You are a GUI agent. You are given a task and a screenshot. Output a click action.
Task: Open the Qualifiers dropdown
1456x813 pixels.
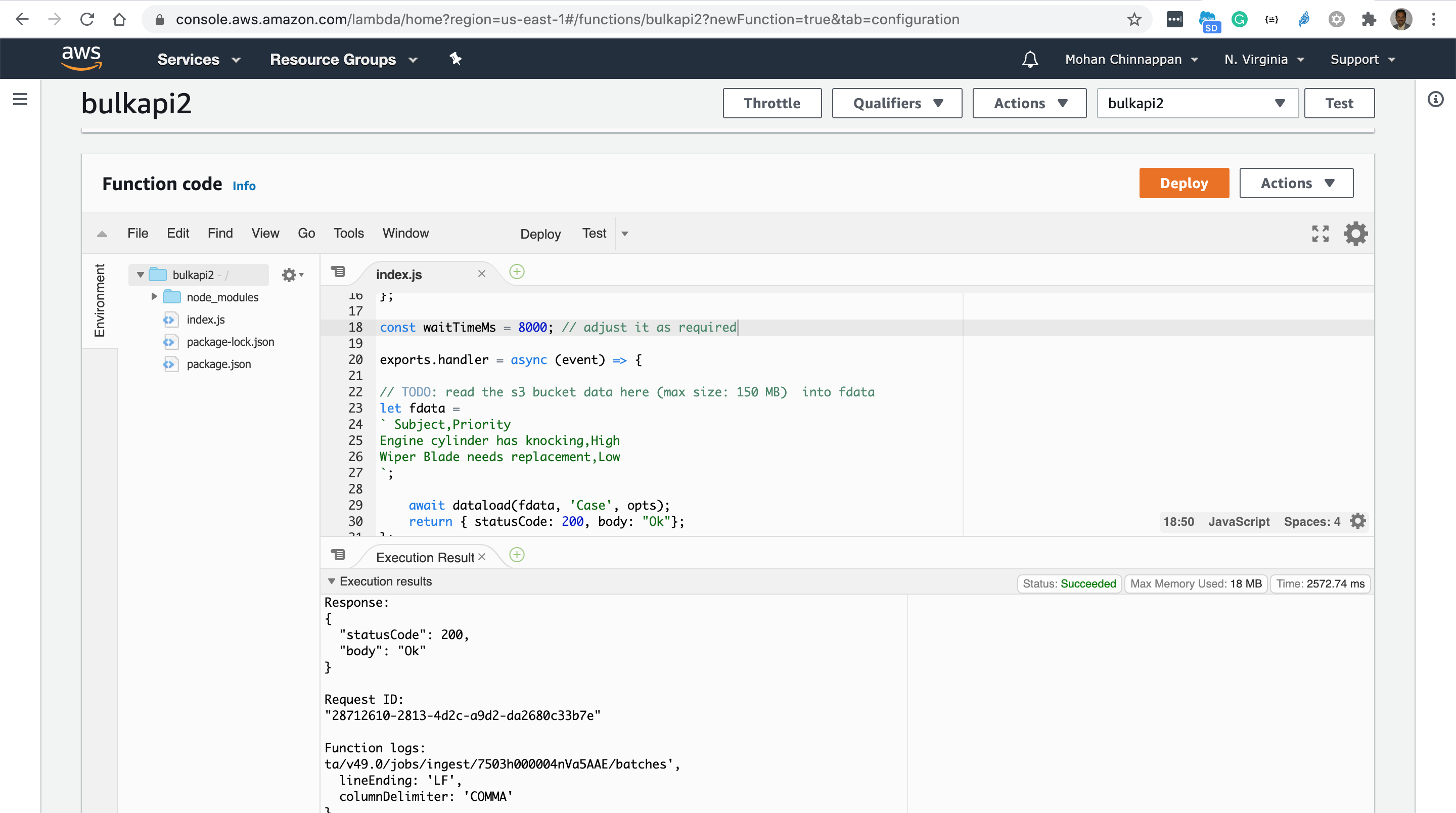(896, 103)
